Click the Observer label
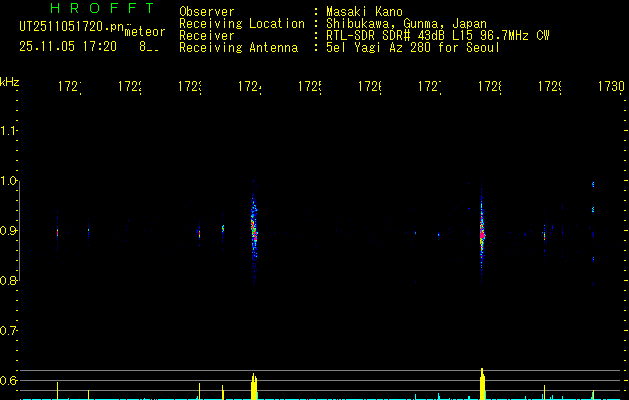Screen dimensions: 629x400 click(x=207, y=12)
